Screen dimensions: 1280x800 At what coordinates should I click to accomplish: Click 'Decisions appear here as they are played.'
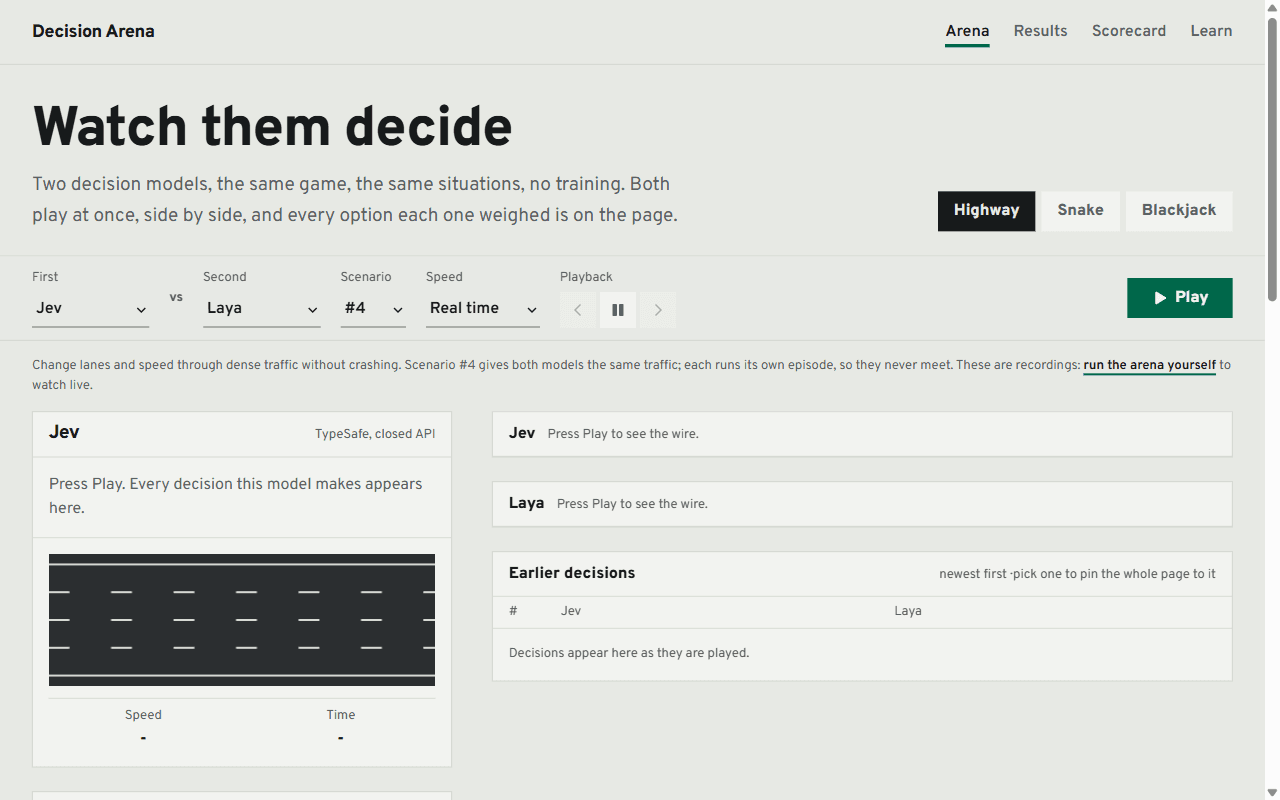629,653
